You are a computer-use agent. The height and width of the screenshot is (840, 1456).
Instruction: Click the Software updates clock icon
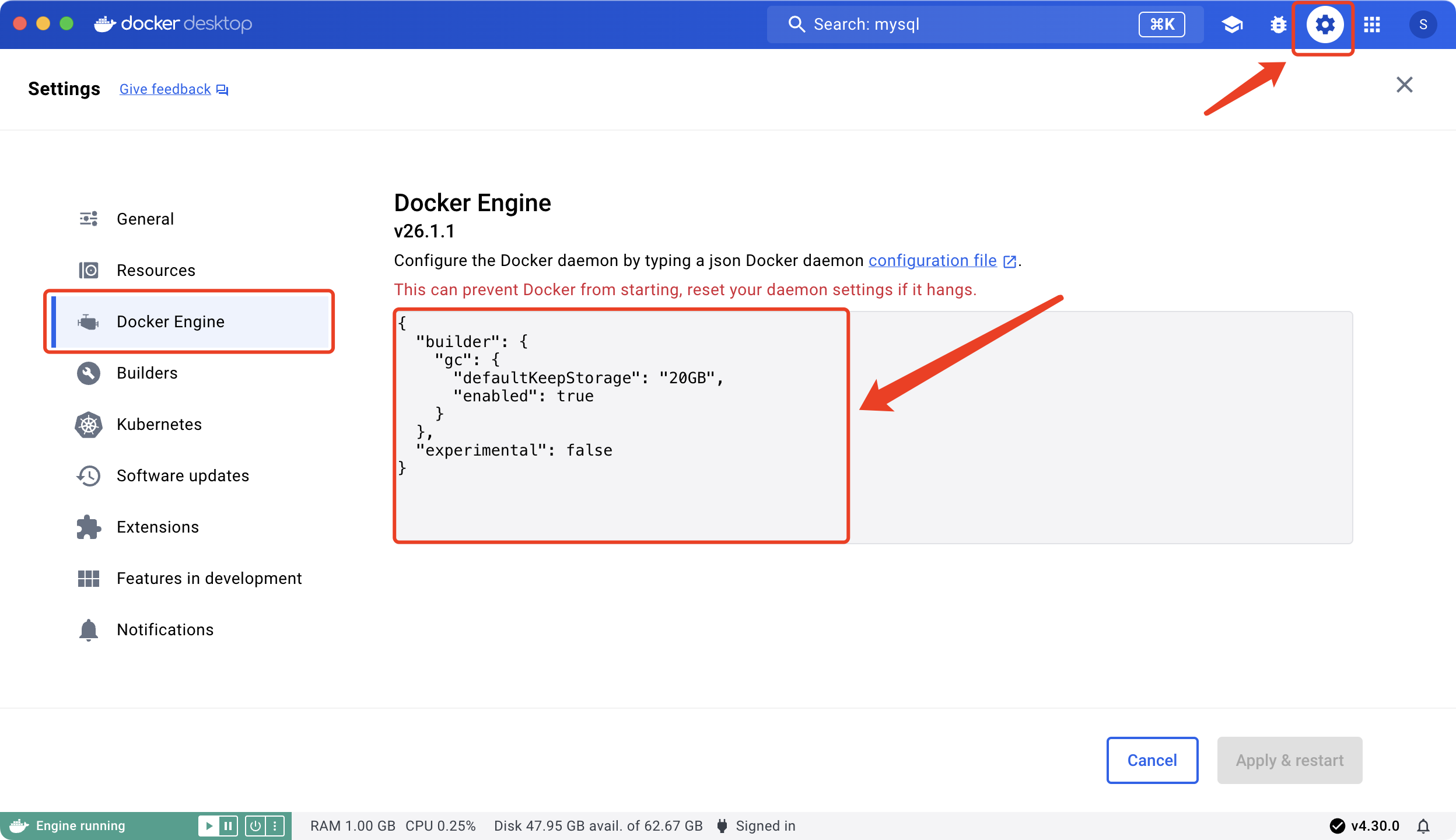coord(89,475)
